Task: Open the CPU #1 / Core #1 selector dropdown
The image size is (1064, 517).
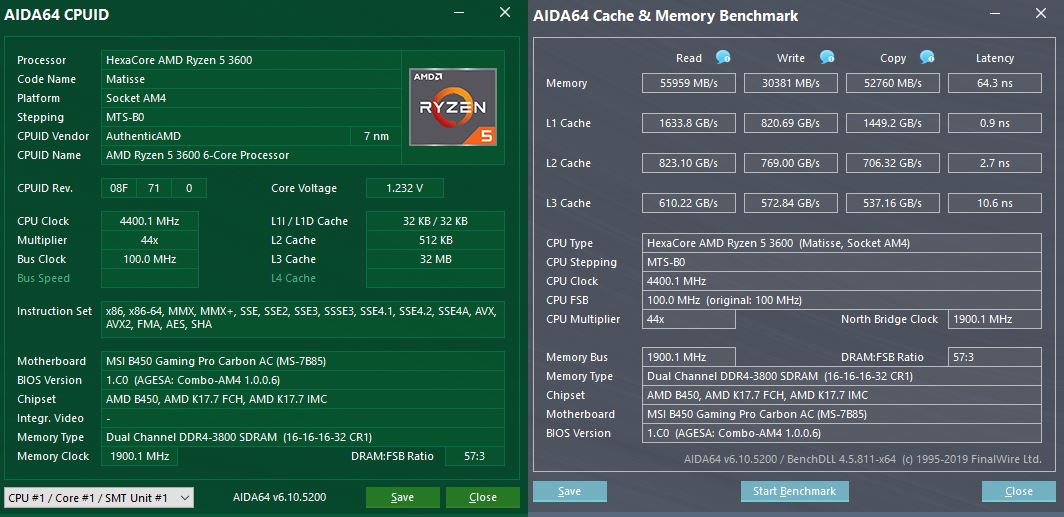Action: tap(99, 497)
